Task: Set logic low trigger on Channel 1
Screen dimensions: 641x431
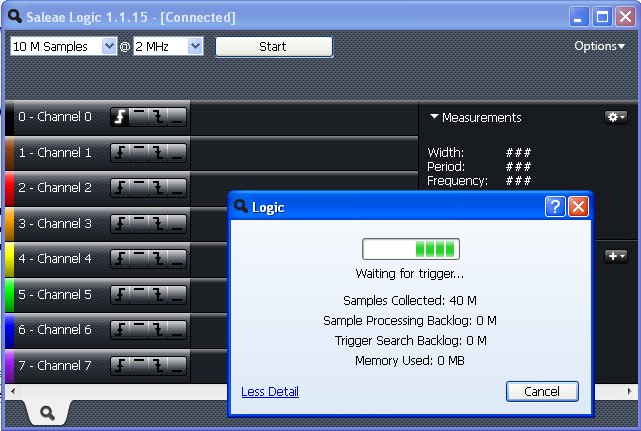Action: [177, 153]
